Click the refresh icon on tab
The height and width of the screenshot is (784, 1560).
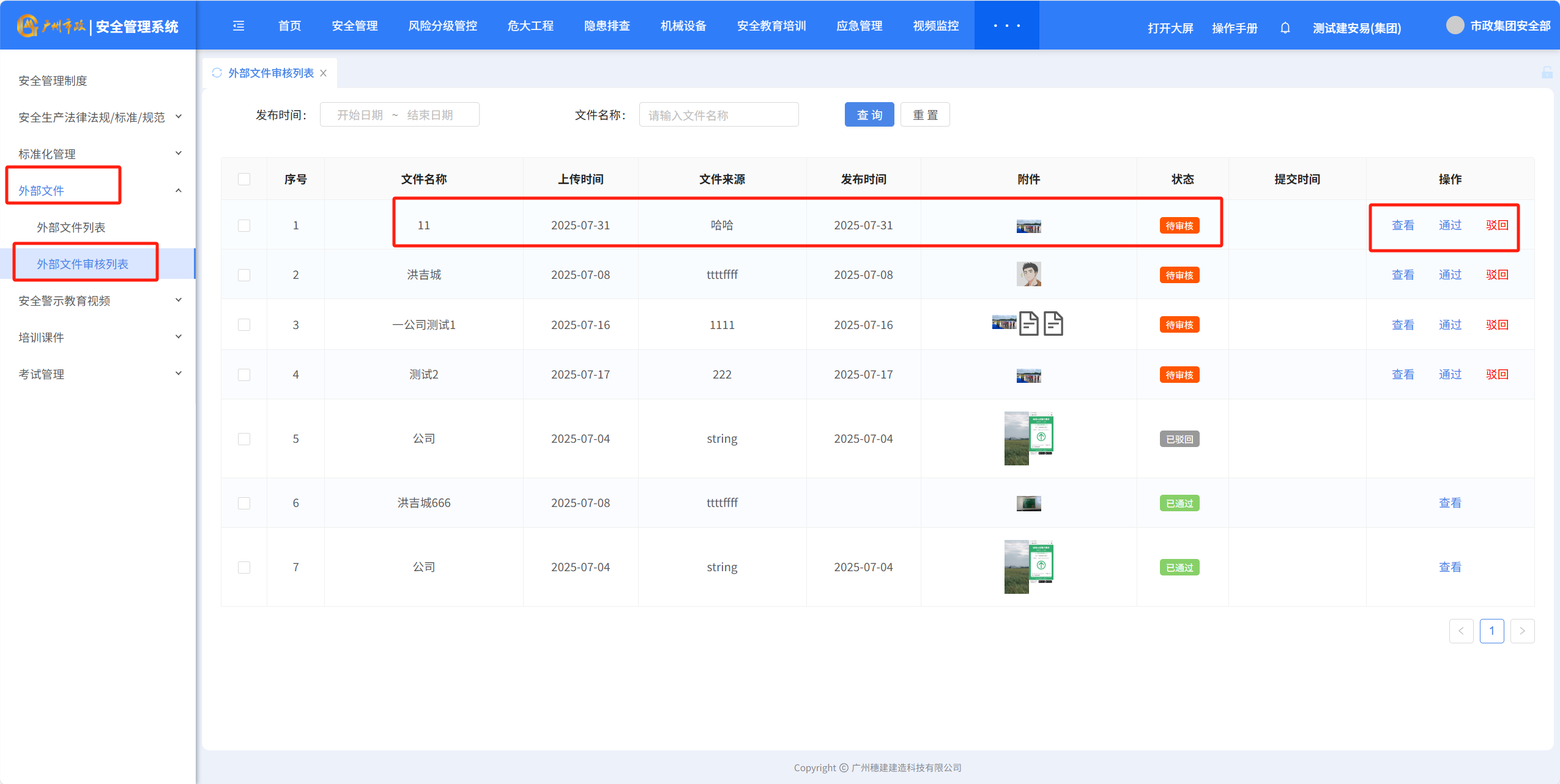217,73
